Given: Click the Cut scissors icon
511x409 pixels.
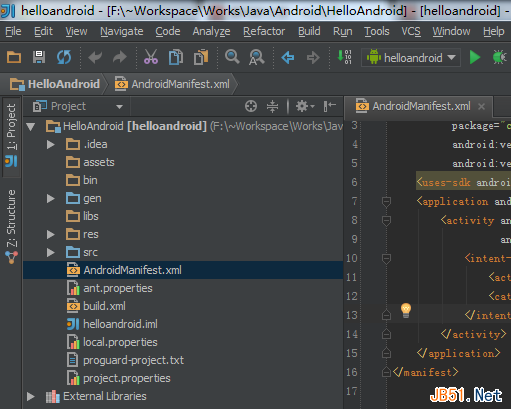Looking at the screenshot, I should coord(151,57).
